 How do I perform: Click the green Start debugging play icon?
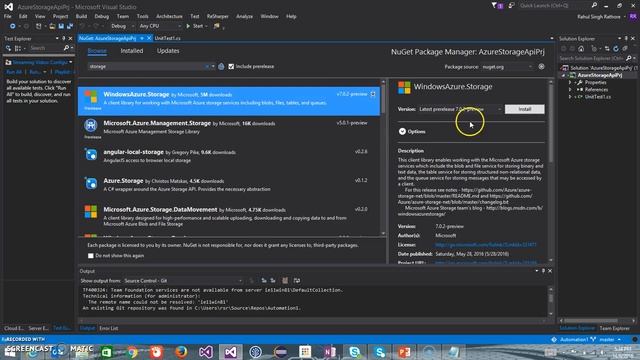click(188, 26)
